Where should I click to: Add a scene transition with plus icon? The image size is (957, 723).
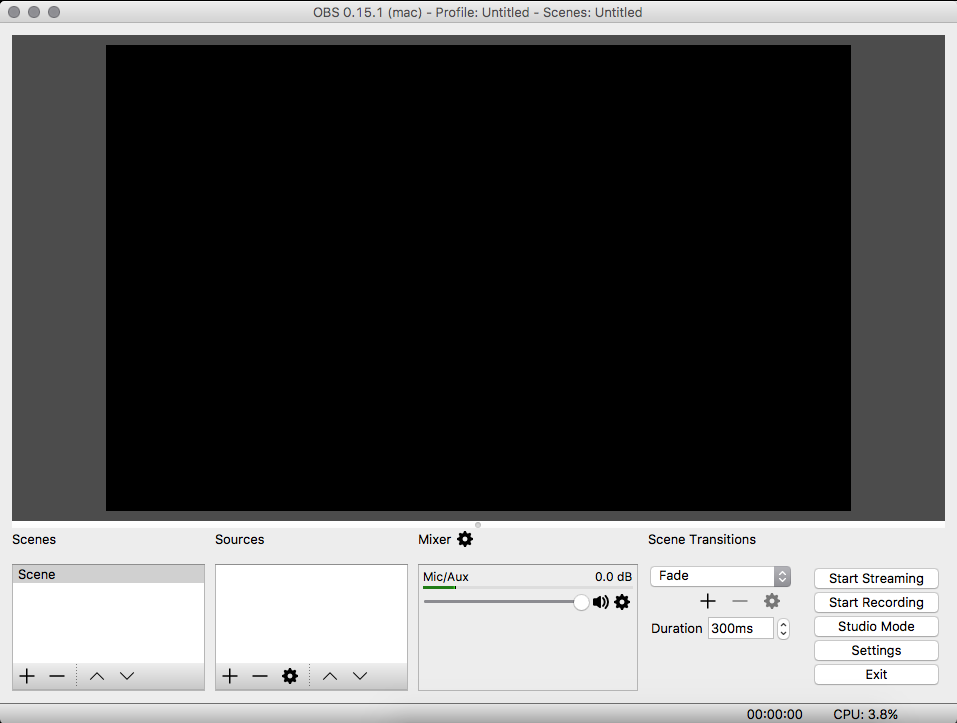708,602
